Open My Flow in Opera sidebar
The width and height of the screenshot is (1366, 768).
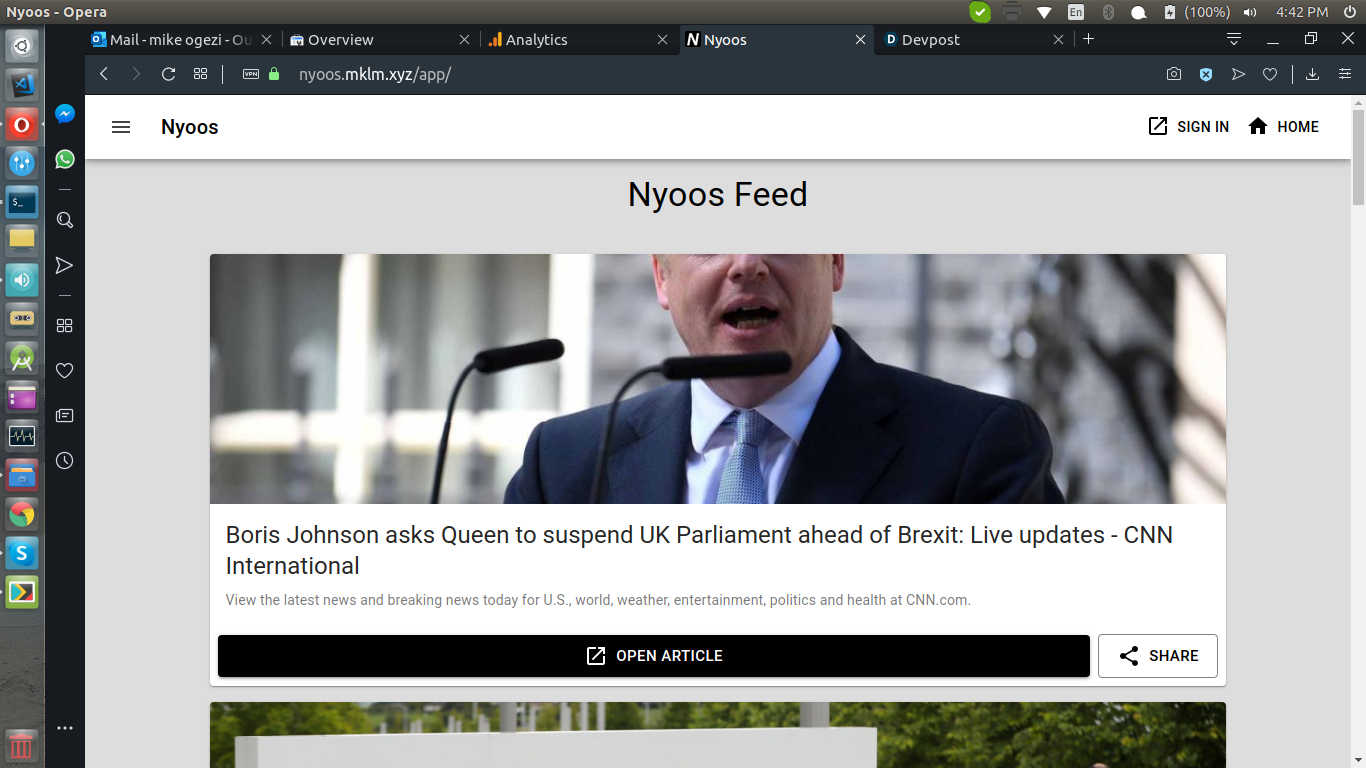(65, 265)
